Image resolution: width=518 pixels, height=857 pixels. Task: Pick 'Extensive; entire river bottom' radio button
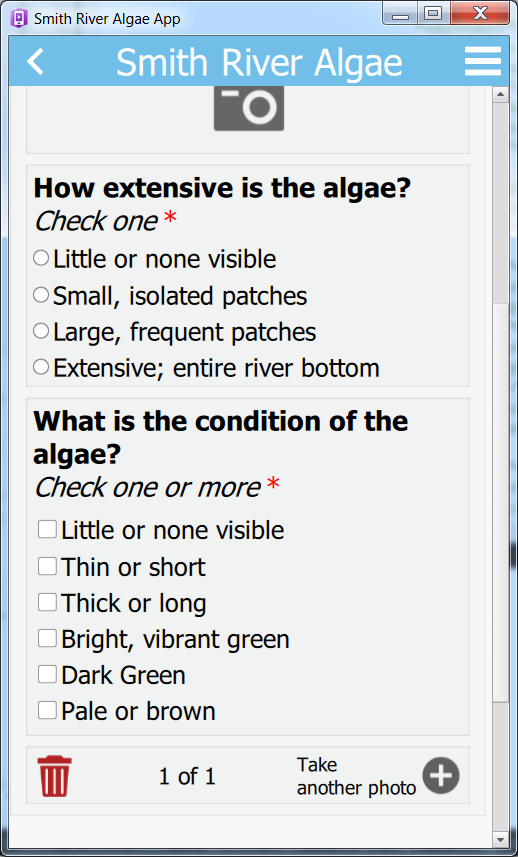[x=41, y=367]
